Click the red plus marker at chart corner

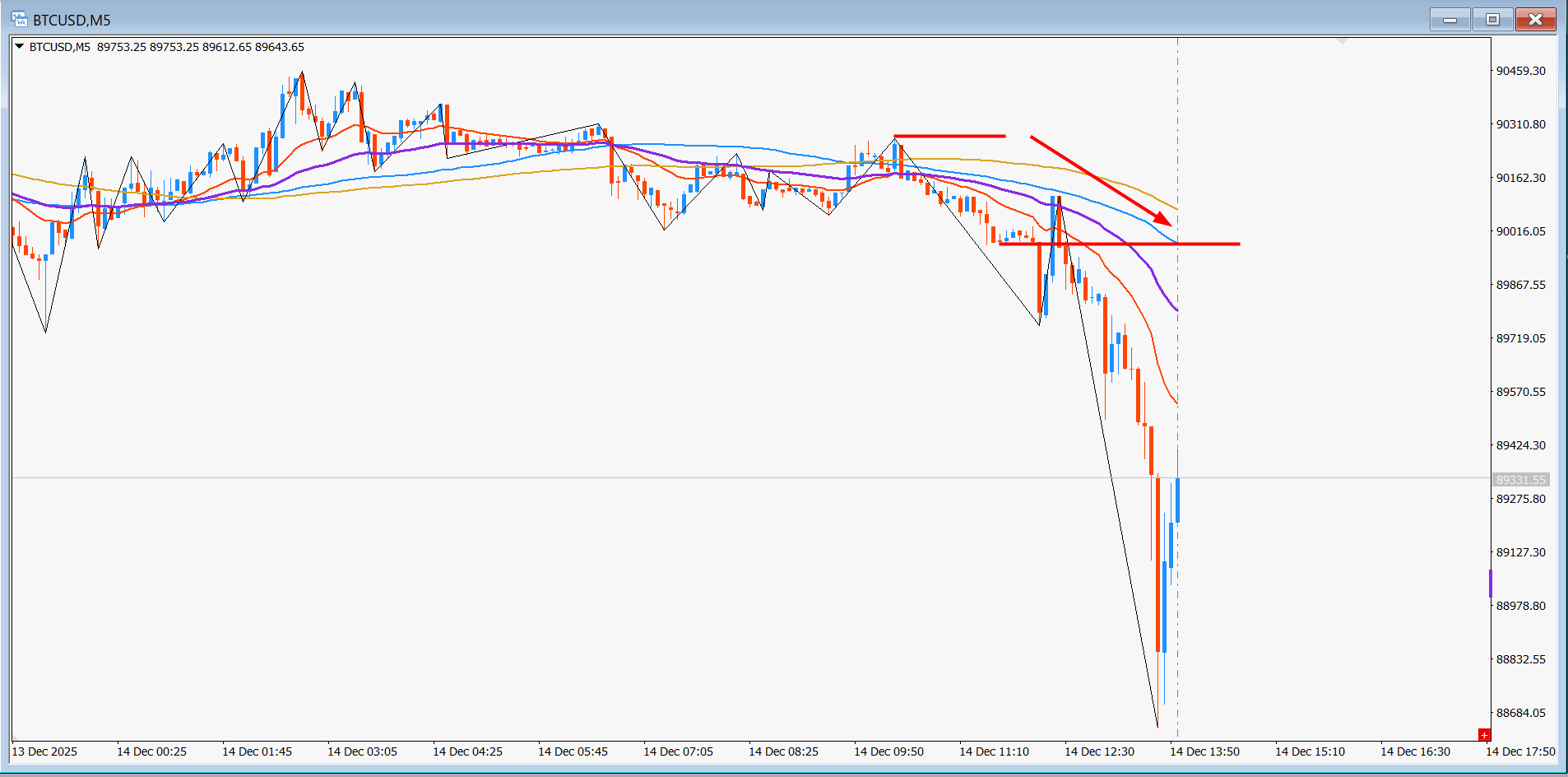1484,734
